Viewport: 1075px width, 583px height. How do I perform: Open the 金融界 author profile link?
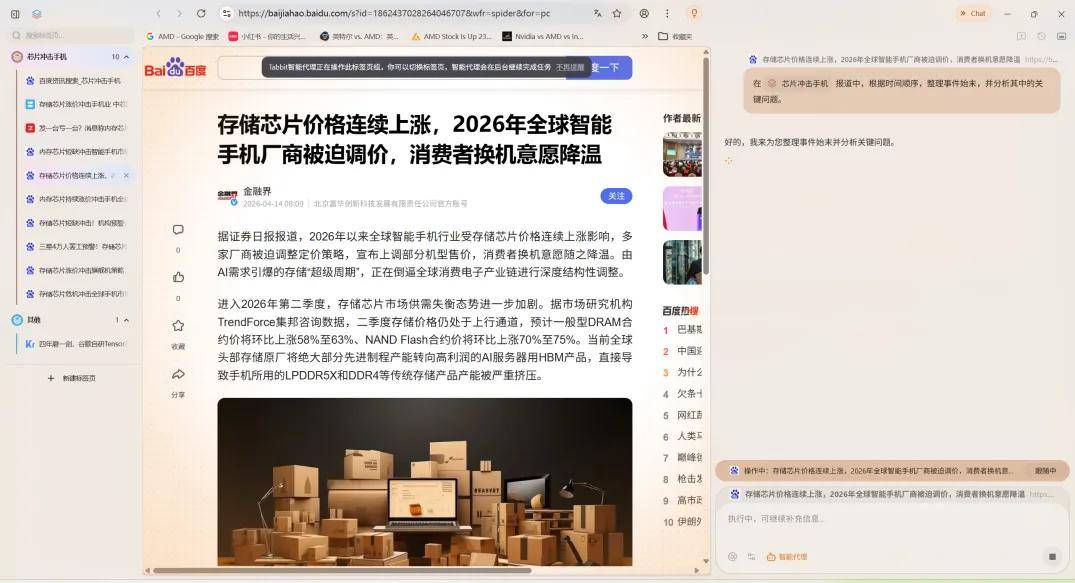coord(256,190)
